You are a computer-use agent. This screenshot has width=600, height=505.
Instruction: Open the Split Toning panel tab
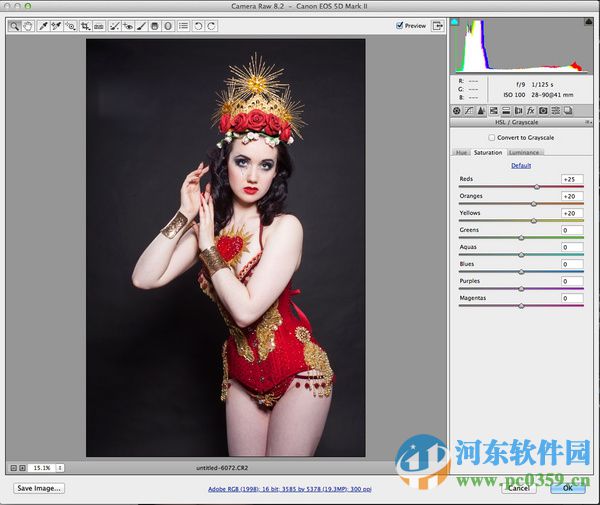pyautogui.click(x=506, y=111)
